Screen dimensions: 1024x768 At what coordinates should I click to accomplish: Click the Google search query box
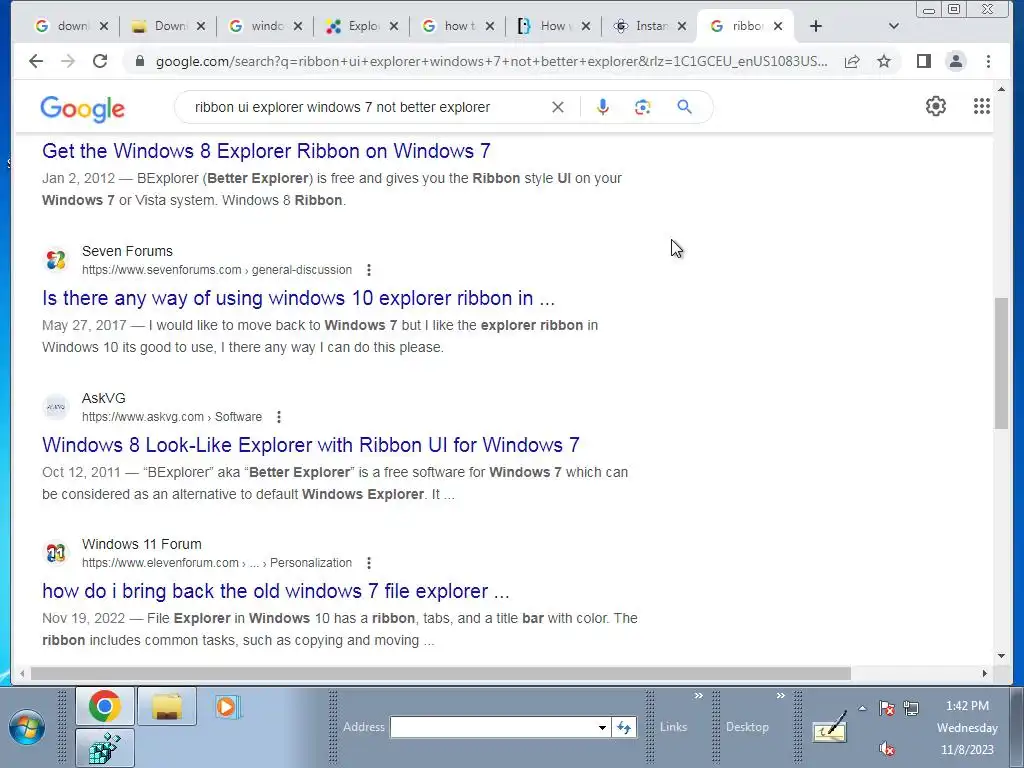click(x=367, y=107)
